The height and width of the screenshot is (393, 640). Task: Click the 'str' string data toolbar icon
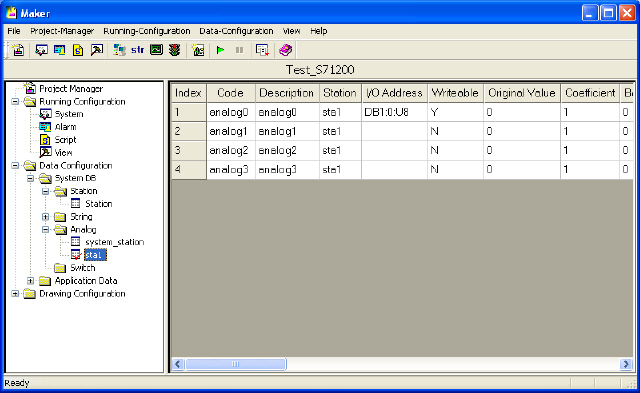pos(138,50)
